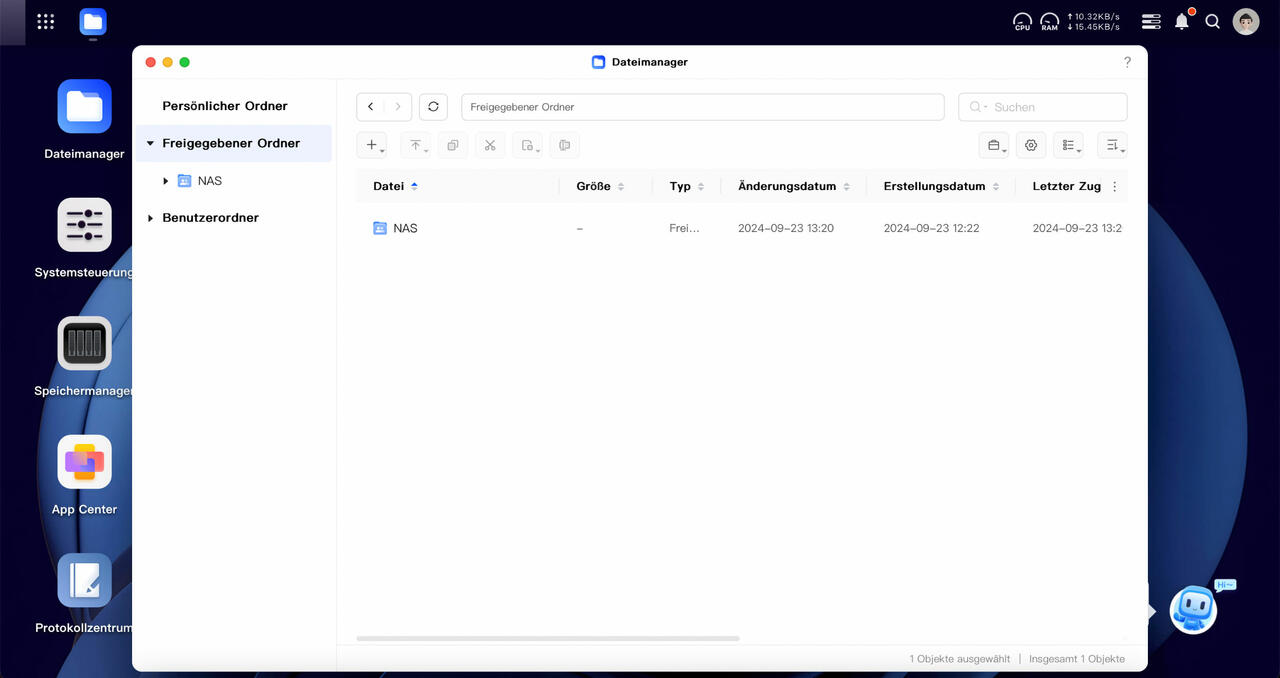1280x678 pixels.
Task: Click the horizontal scrollbar under the file list
Action: click(548, 638)
